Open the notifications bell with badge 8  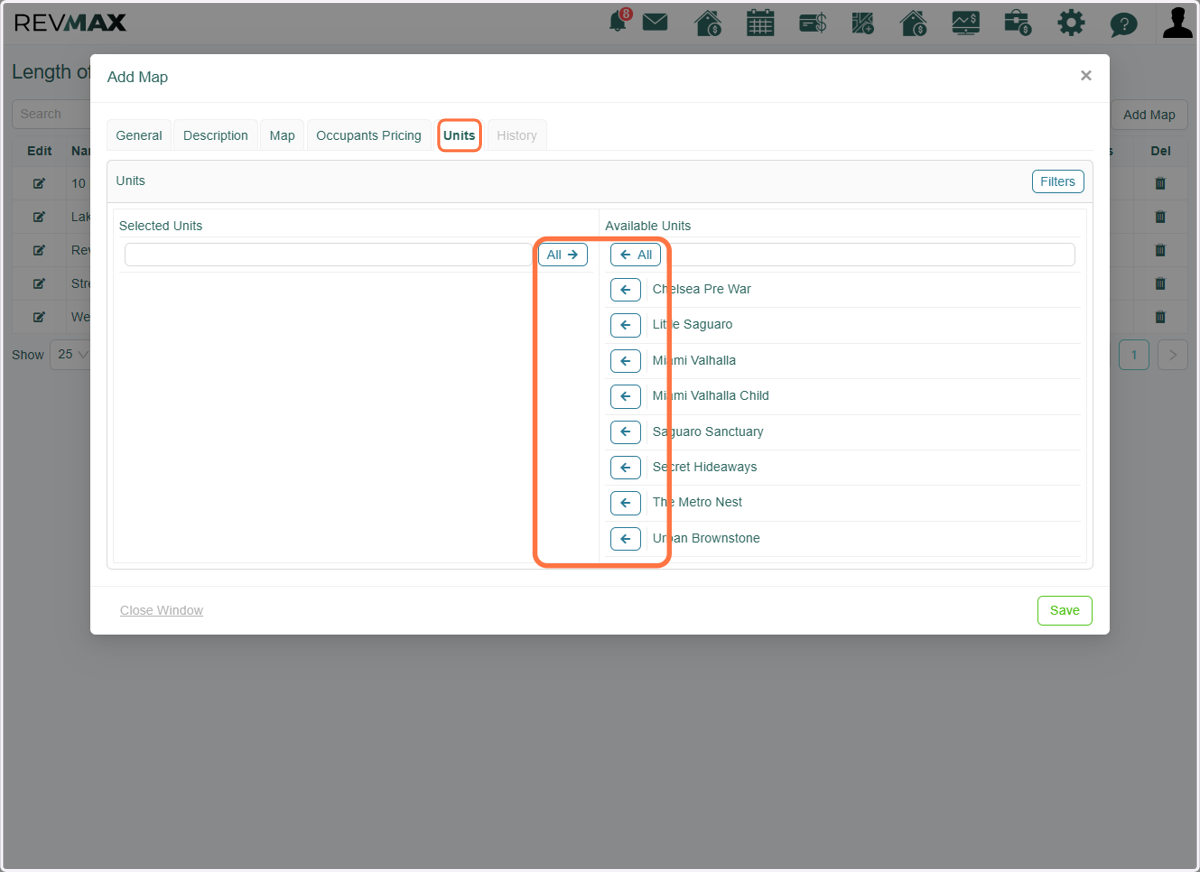620,21
